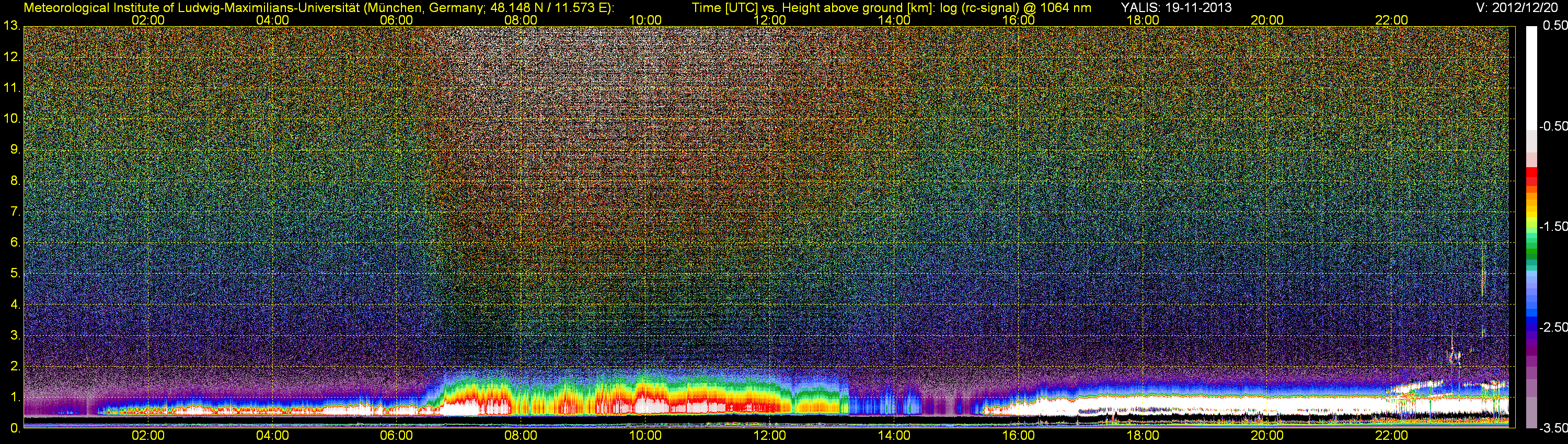Click the 04:00 label on the bottom time axis
The width and height of the screenshot is (1568, 444).
pos(272,436)
